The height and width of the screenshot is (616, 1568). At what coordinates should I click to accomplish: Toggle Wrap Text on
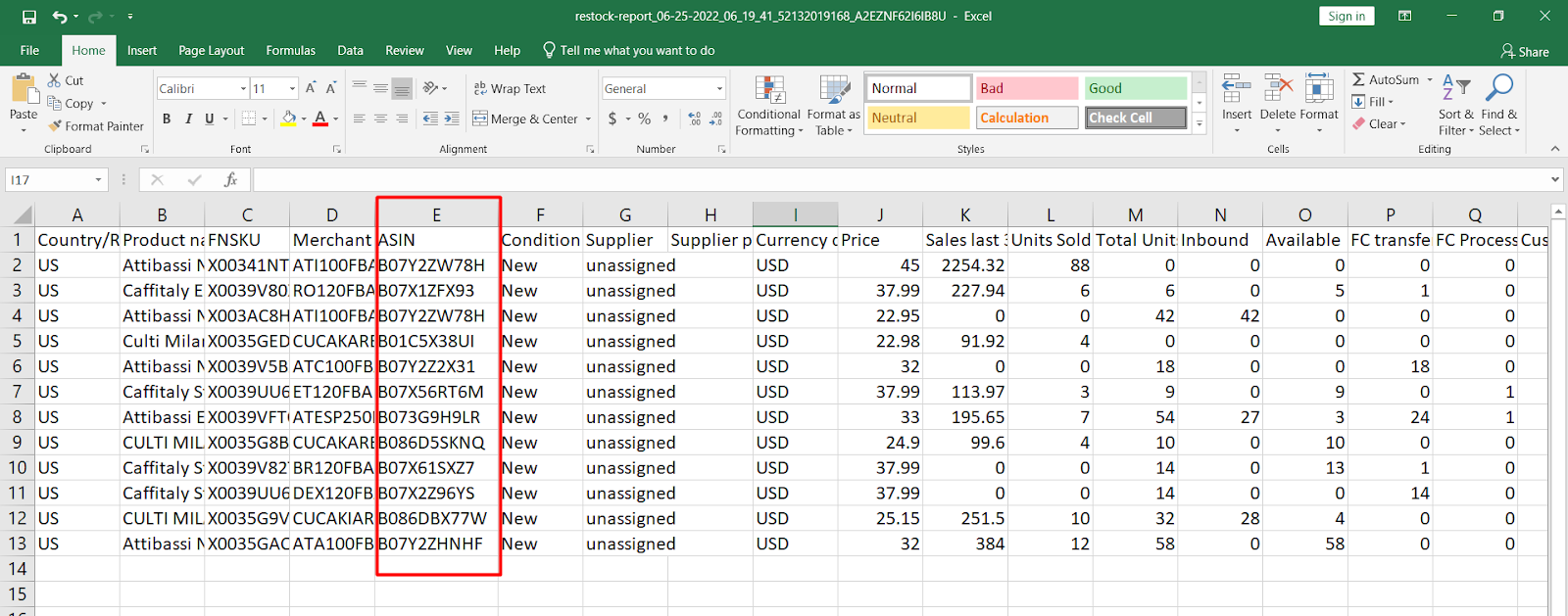pos(510,88)
